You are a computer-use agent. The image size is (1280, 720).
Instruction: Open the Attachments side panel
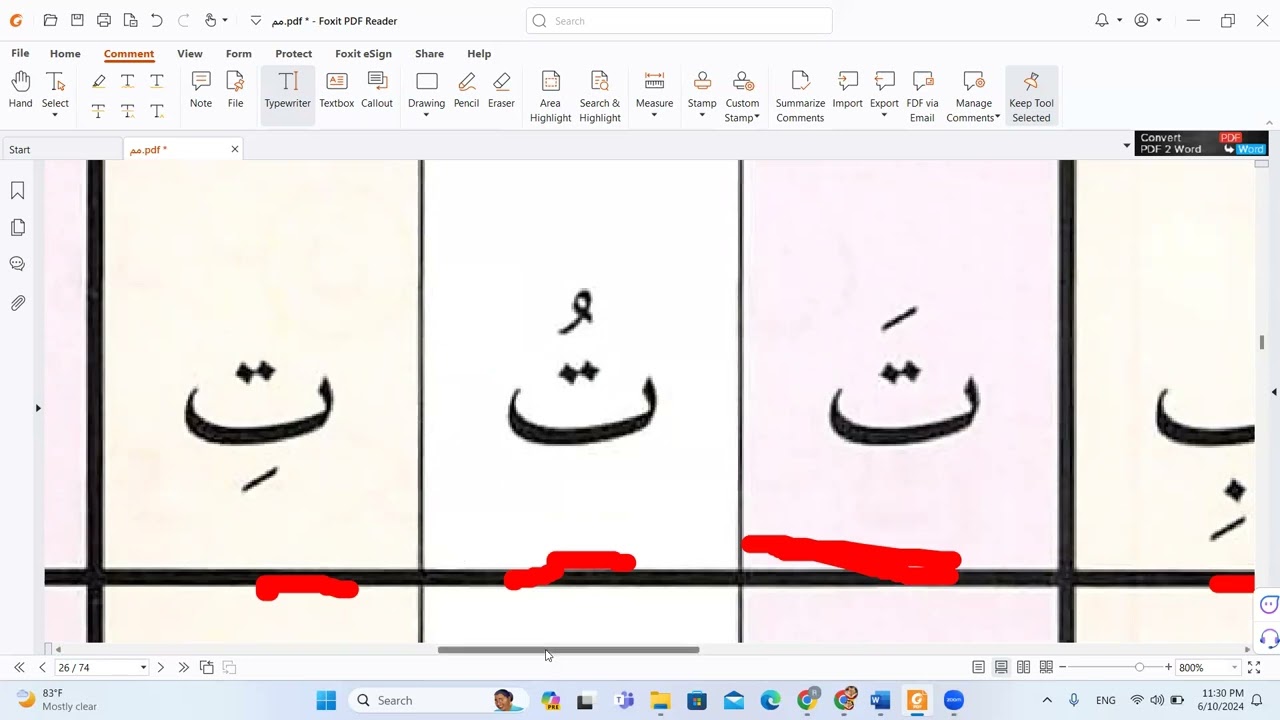pyautogui.click(x=18, y=302)
